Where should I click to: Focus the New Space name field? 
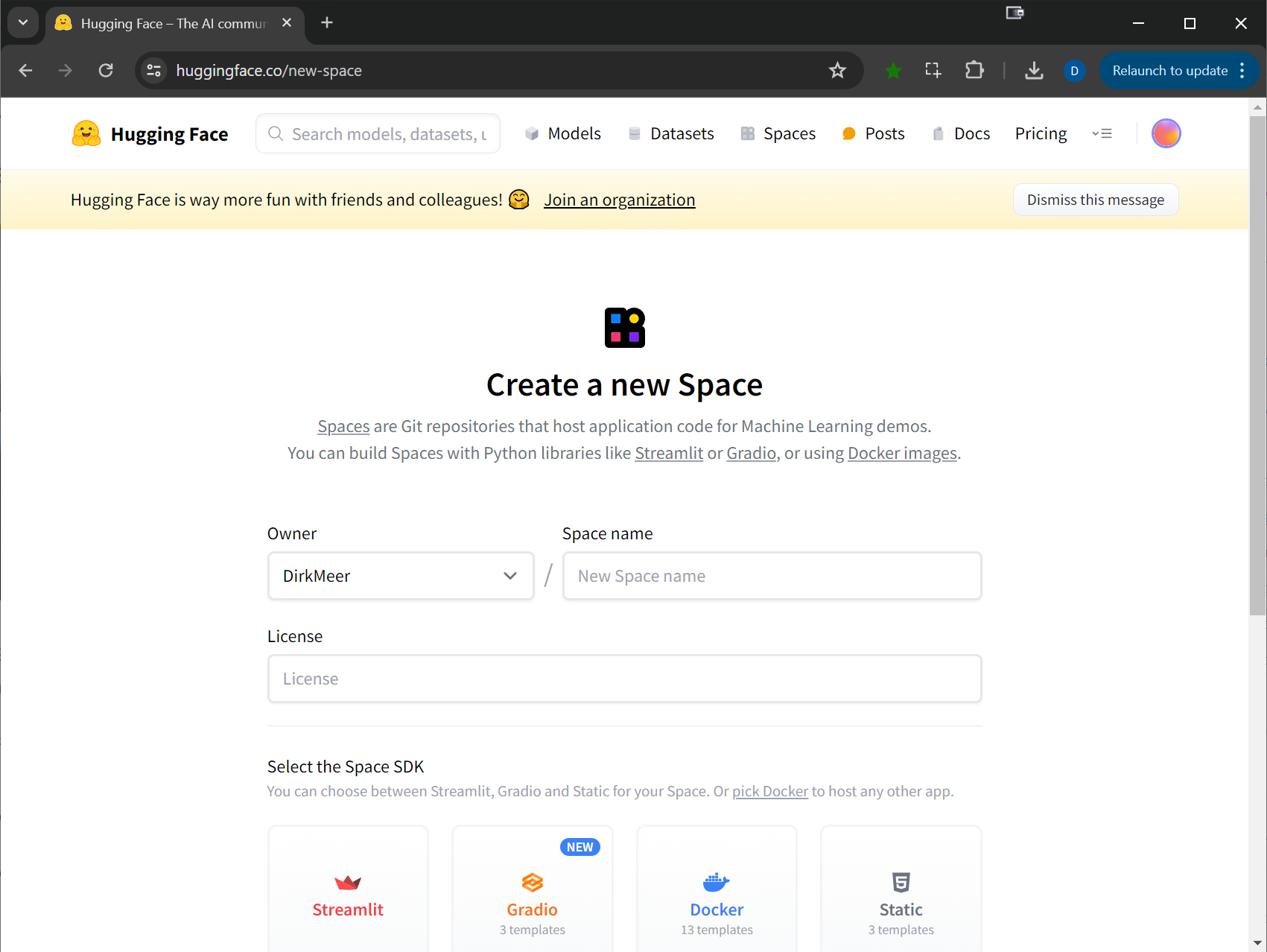tap(772, 576)
